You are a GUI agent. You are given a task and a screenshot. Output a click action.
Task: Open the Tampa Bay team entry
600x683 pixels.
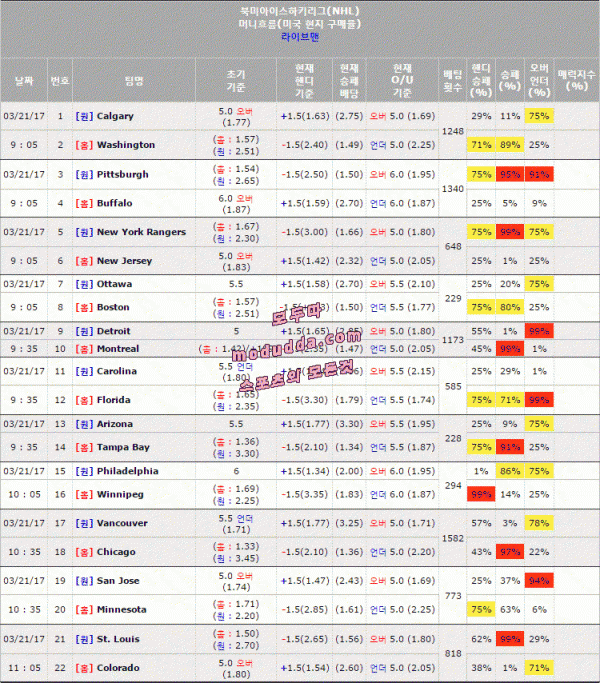click(123, 447)
